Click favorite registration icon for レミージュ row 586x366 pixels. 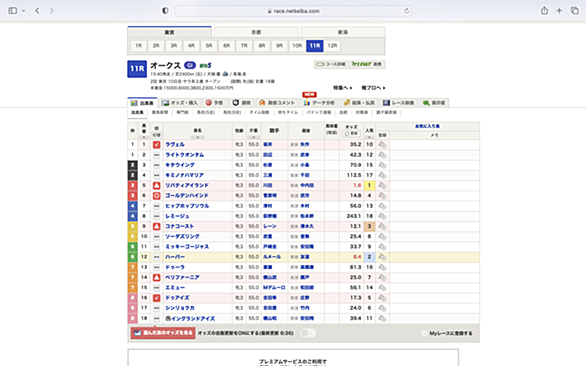[382, 216]
